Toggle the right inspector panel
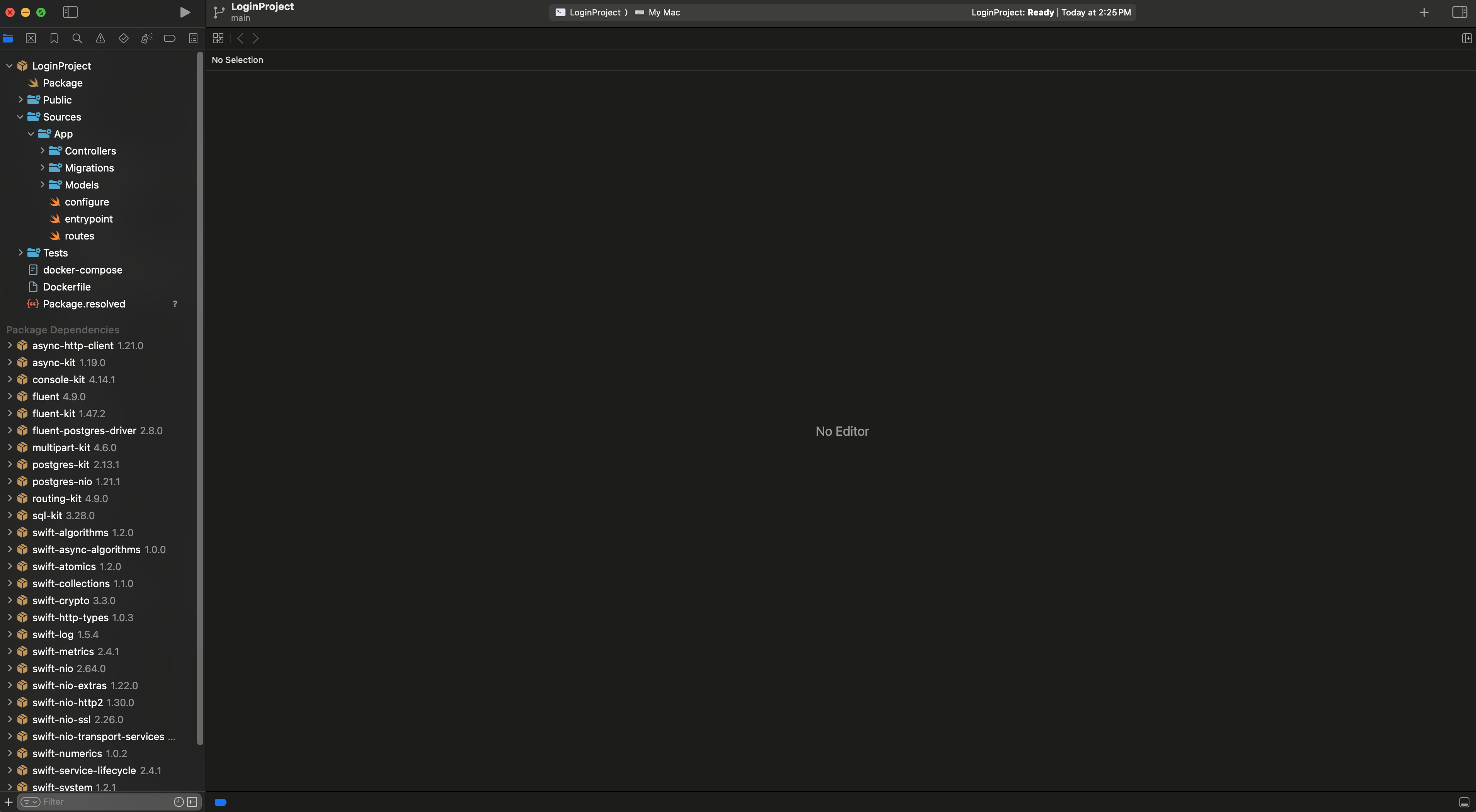This screenshot has width=1476, height=812. point(1459,12)
